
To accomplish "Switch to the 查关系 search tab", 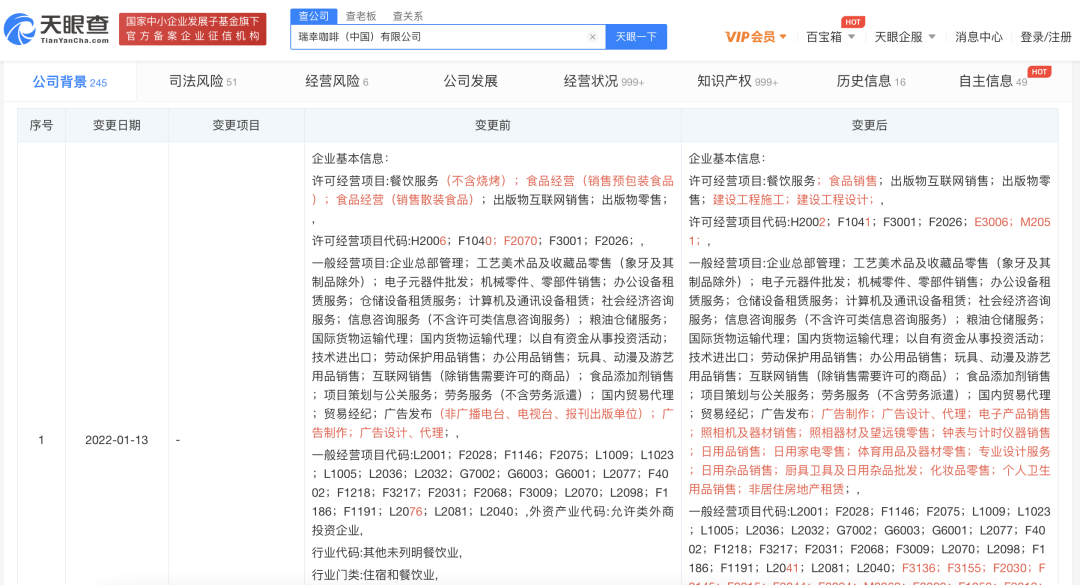I will click(x=408, y=16).
